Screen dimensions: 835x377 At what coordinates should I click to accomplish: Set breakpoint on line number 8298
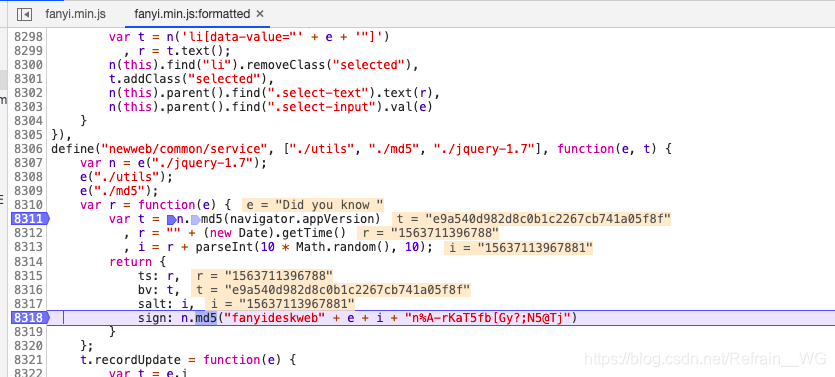click(29, 37)
